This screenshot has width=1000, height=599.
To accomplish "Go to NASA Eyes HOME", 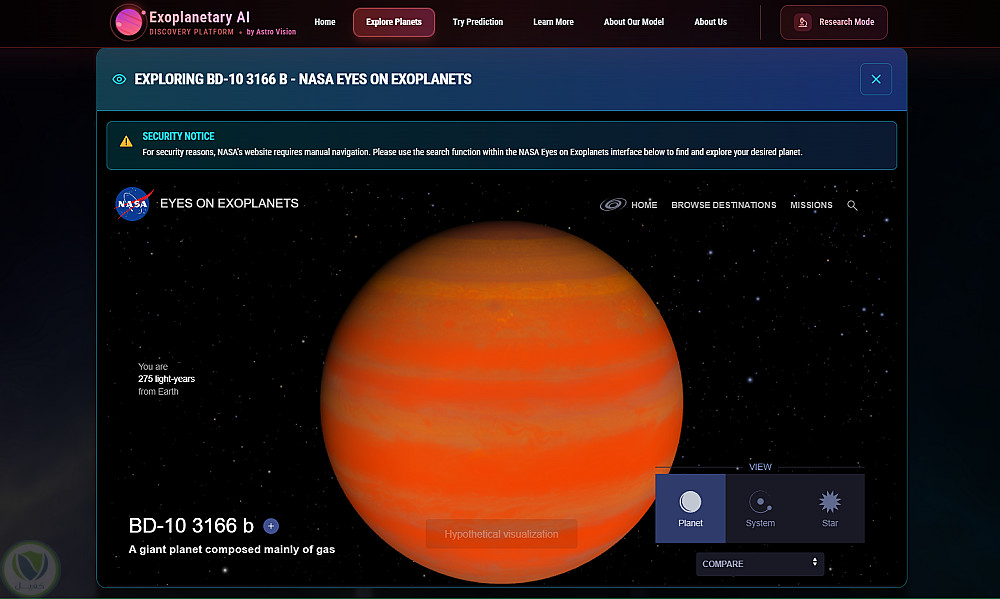I will [x=644, y=205].
